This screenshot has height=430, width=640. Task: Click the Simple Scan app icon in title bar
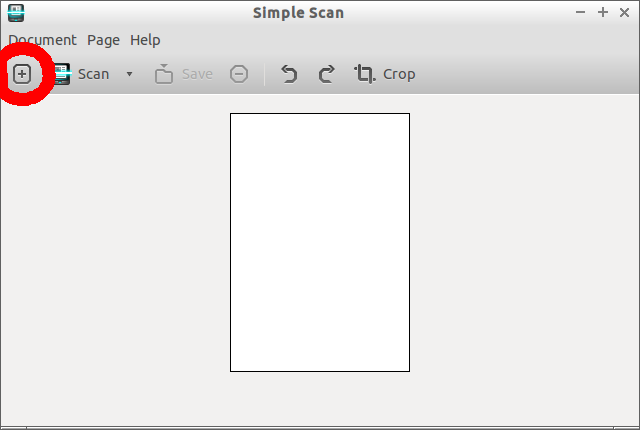point(16,13)
